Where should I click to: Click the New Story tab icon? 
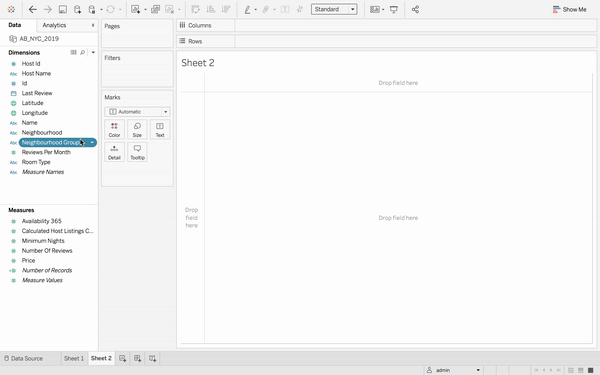pos(153,359)
